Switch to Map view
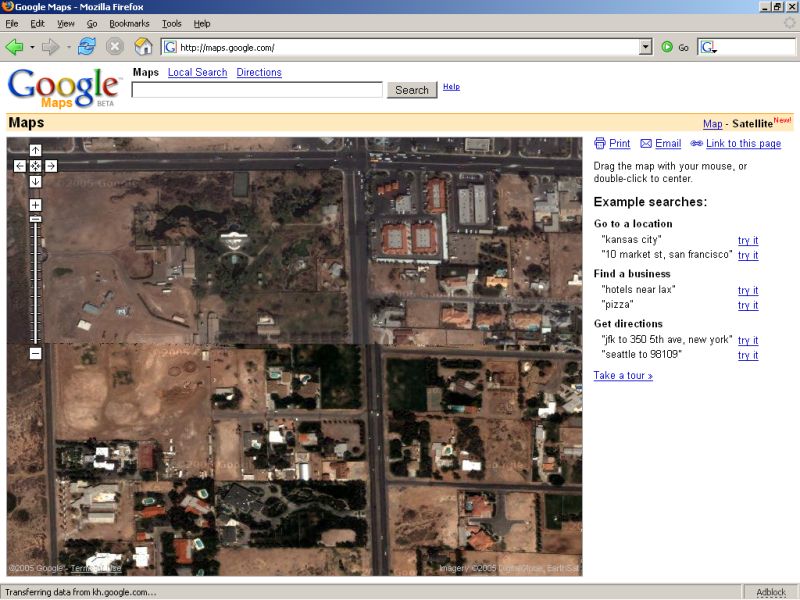This screenshot has width=800, height=600. point(712,124)
